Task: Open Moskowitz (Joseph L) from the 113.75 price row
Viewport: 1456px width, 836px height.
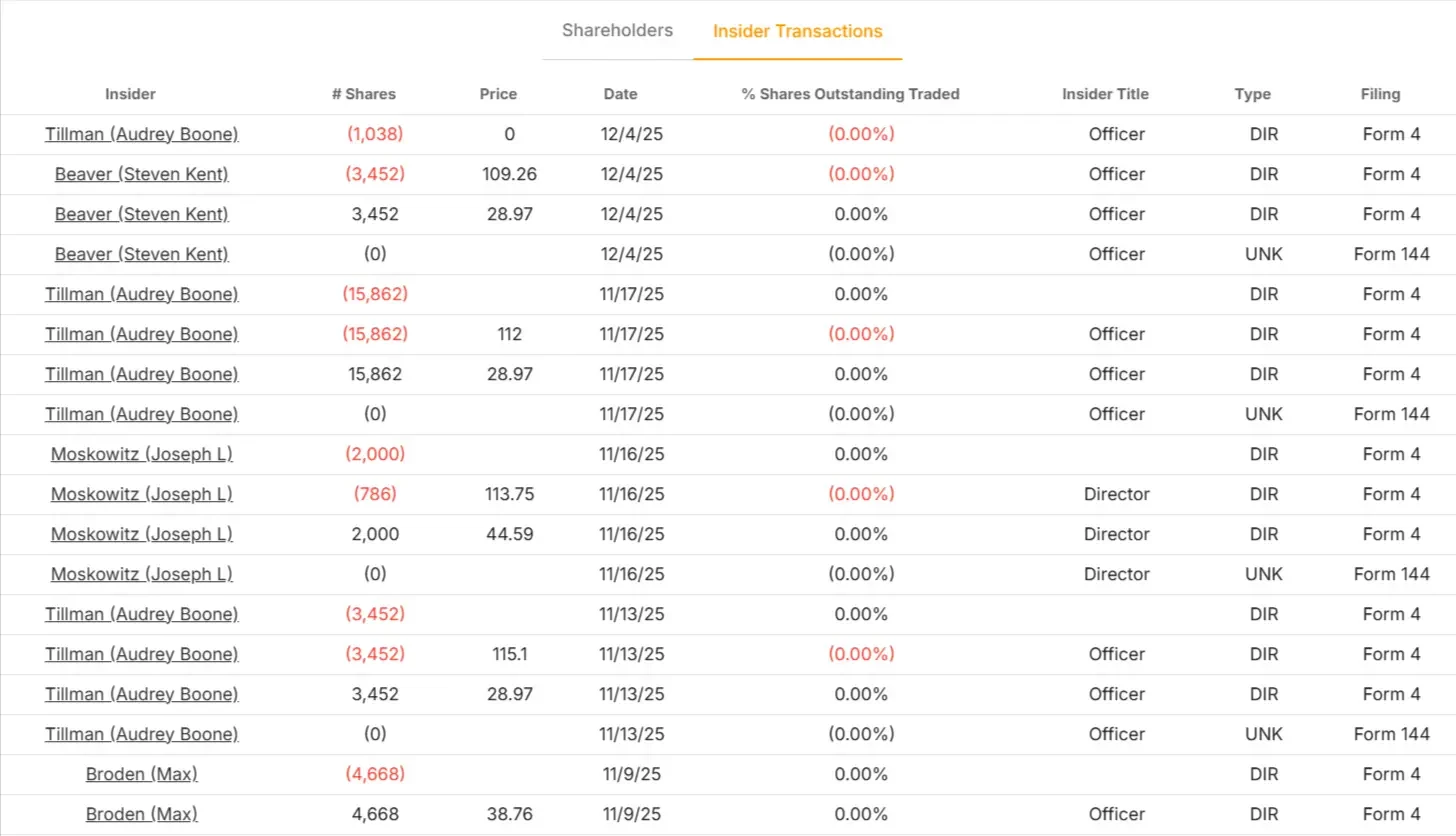Action: point(141,494)
